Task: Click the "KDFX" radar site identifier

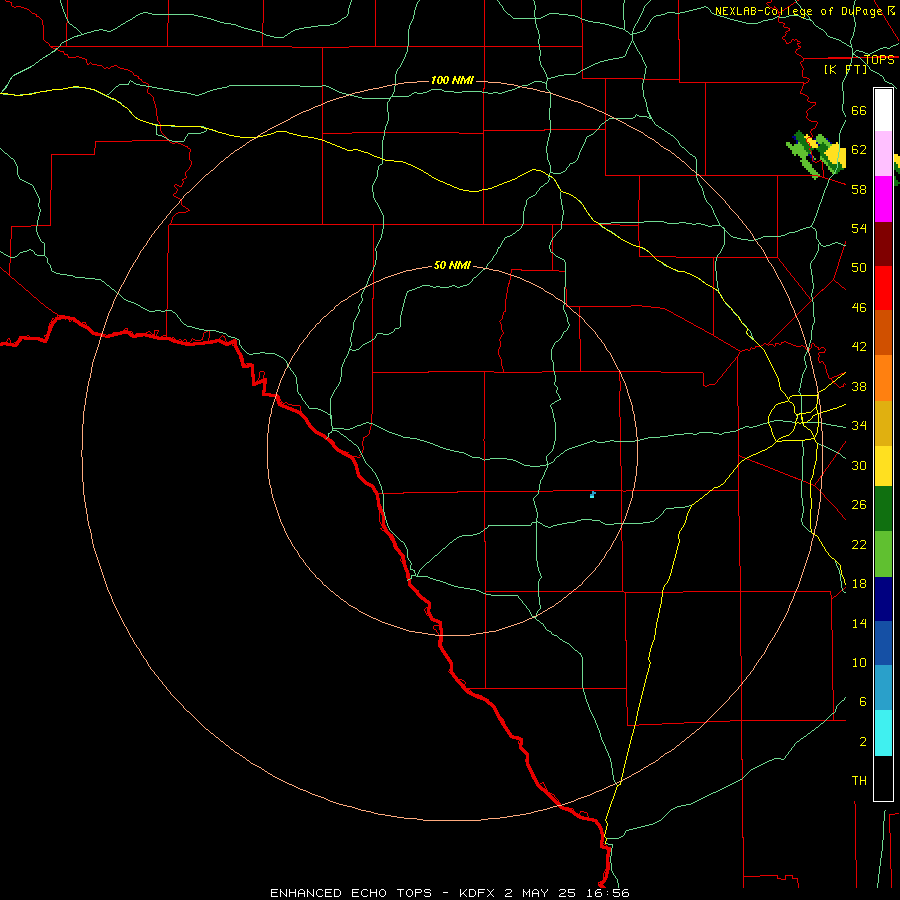Action: (476, 893)
